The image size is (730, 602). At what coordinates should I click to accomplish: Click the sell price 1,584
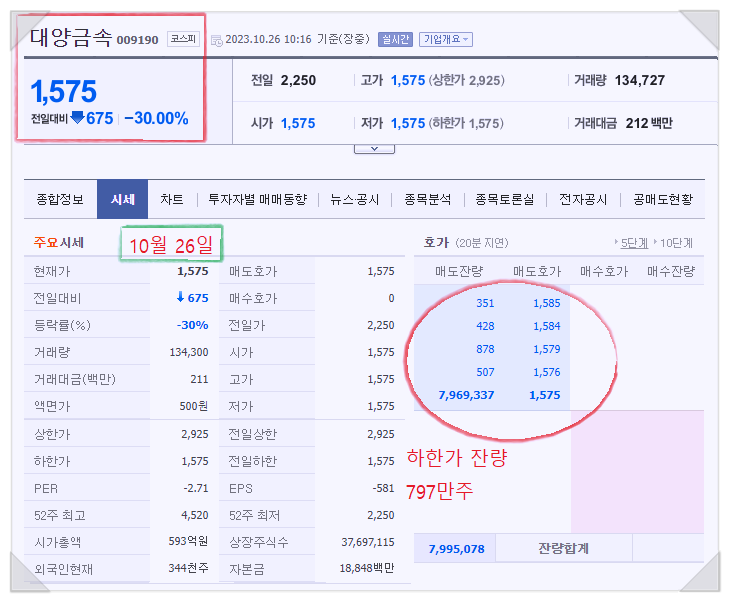(x=547, y=326)
